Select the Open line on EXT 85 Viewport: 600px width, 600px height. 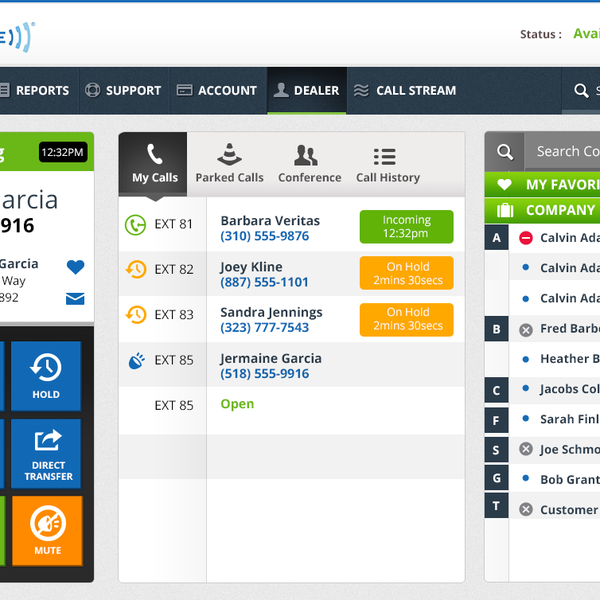coord(237,404)
